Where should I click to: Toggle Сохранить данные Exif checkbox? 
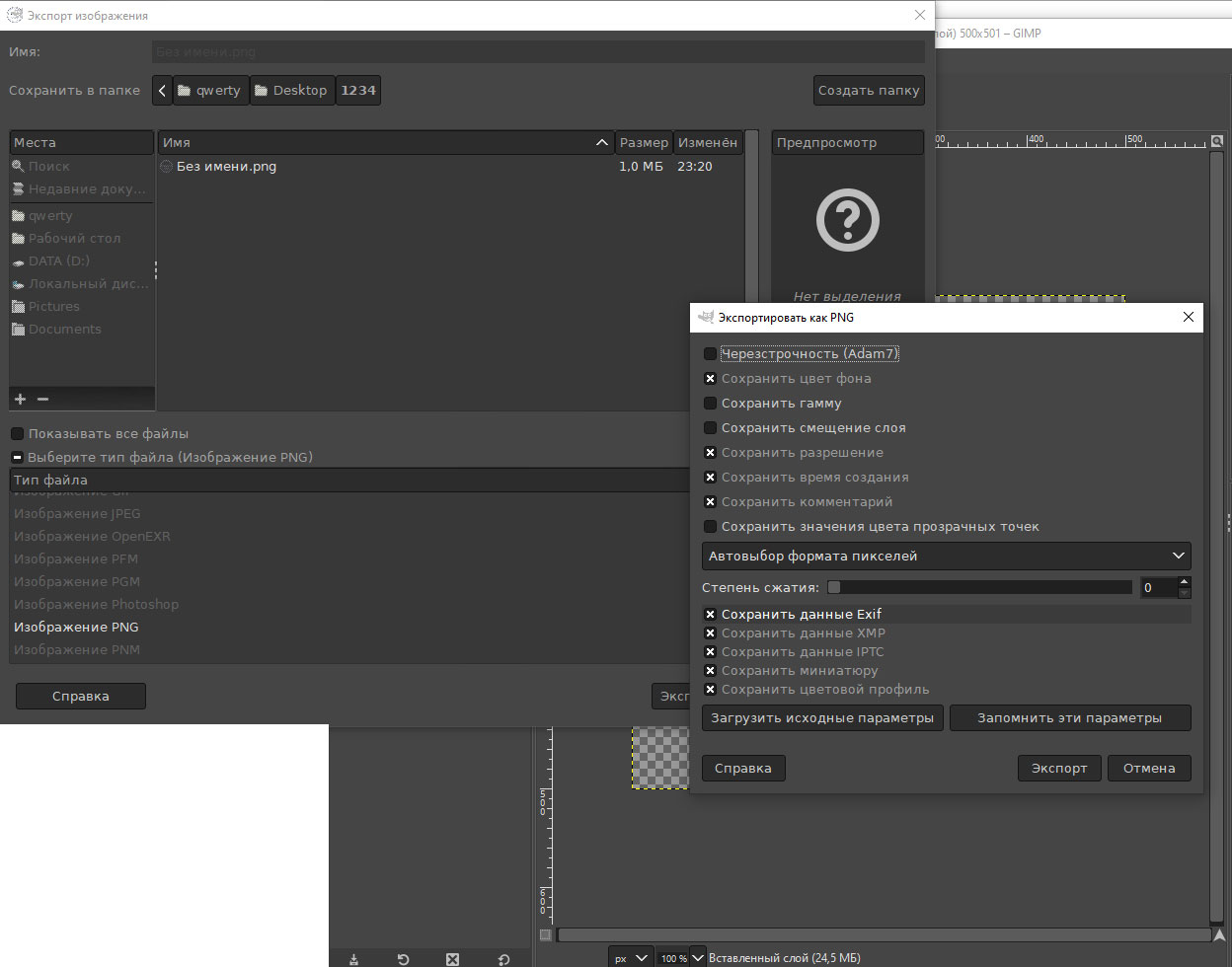[x=710, y=615]
